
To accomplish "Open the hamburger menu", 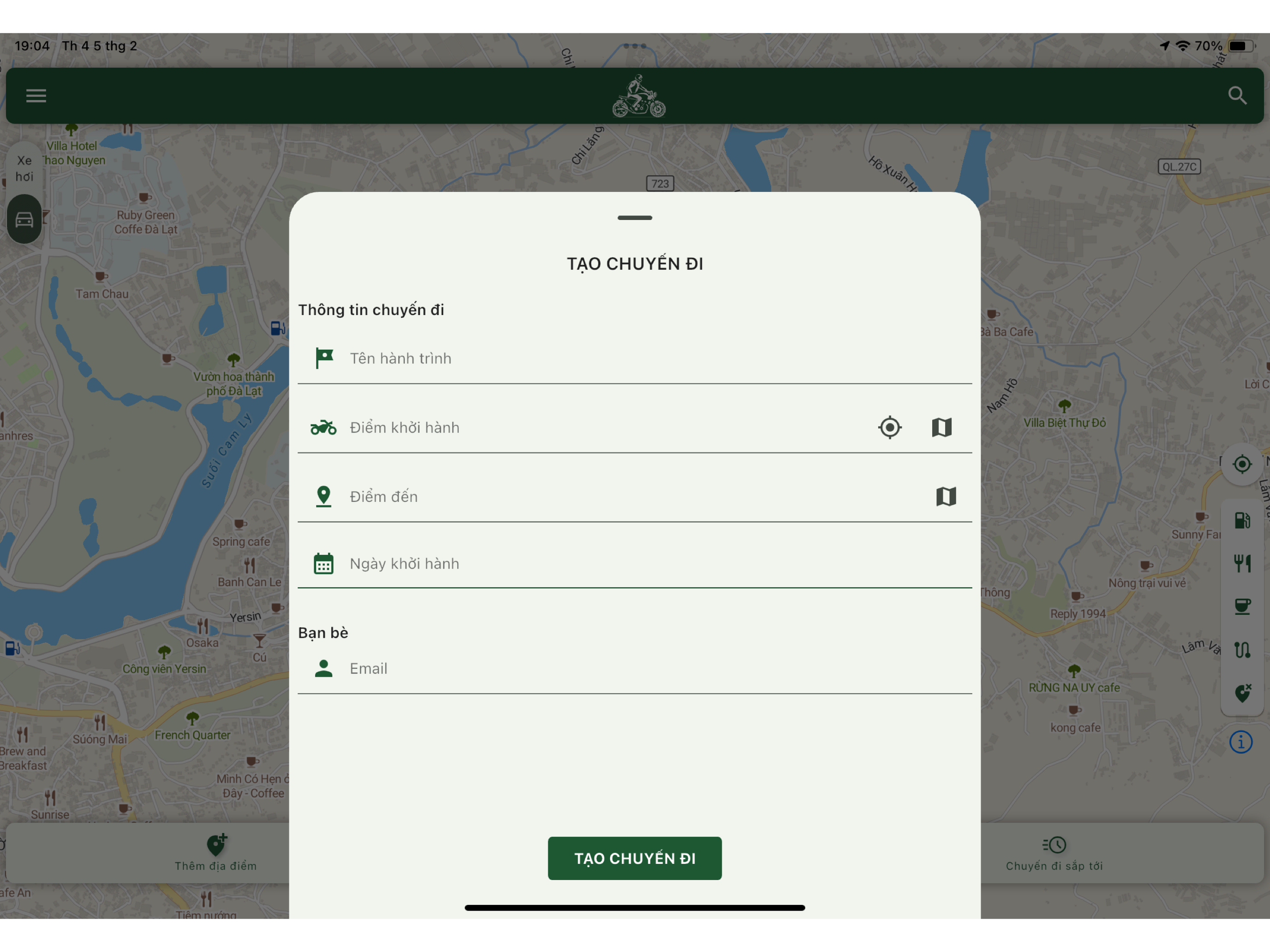I will tap(36, 95).
